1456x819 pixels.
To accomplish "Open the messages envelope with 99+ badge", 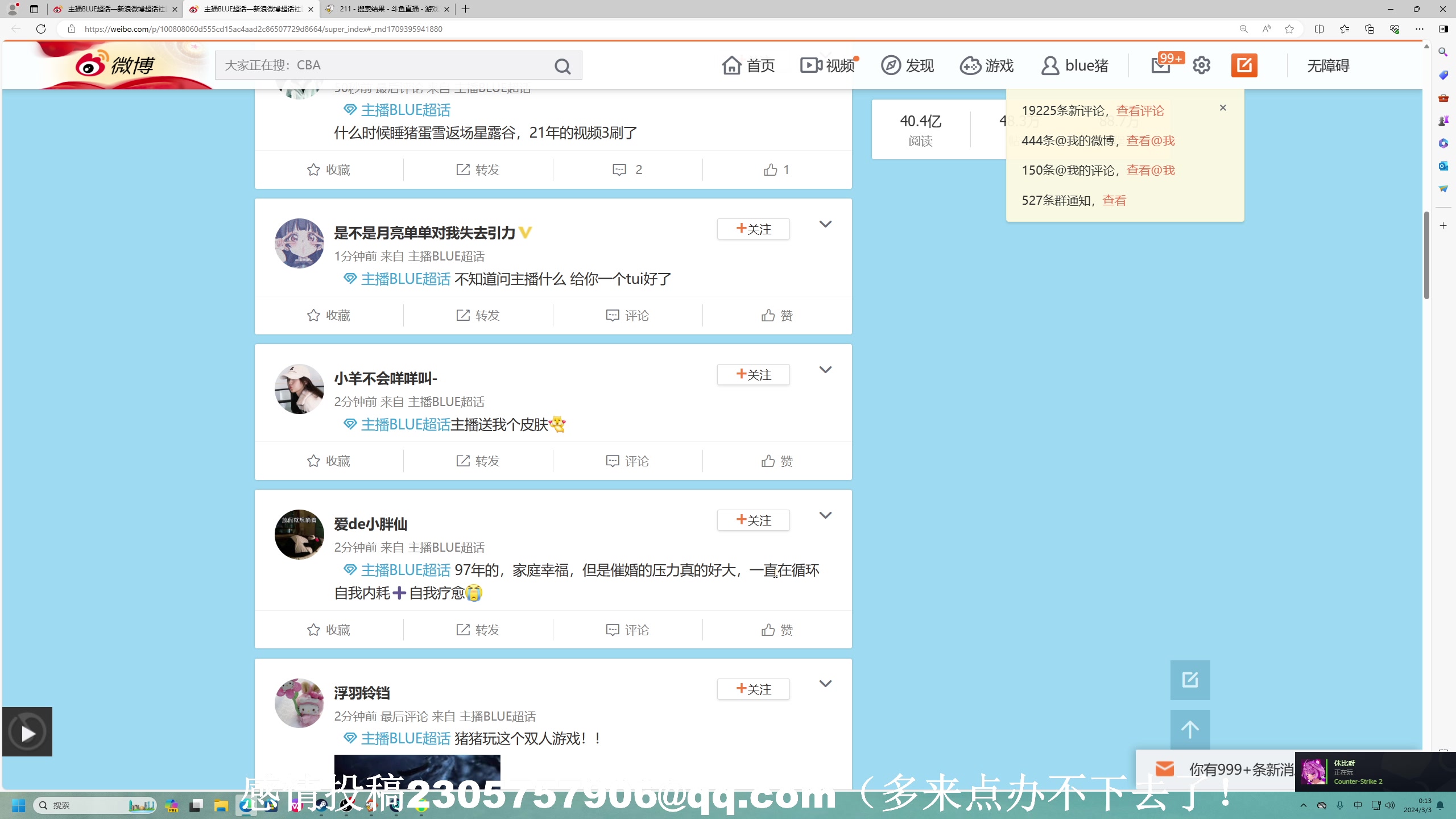I will pos(1161,65).
